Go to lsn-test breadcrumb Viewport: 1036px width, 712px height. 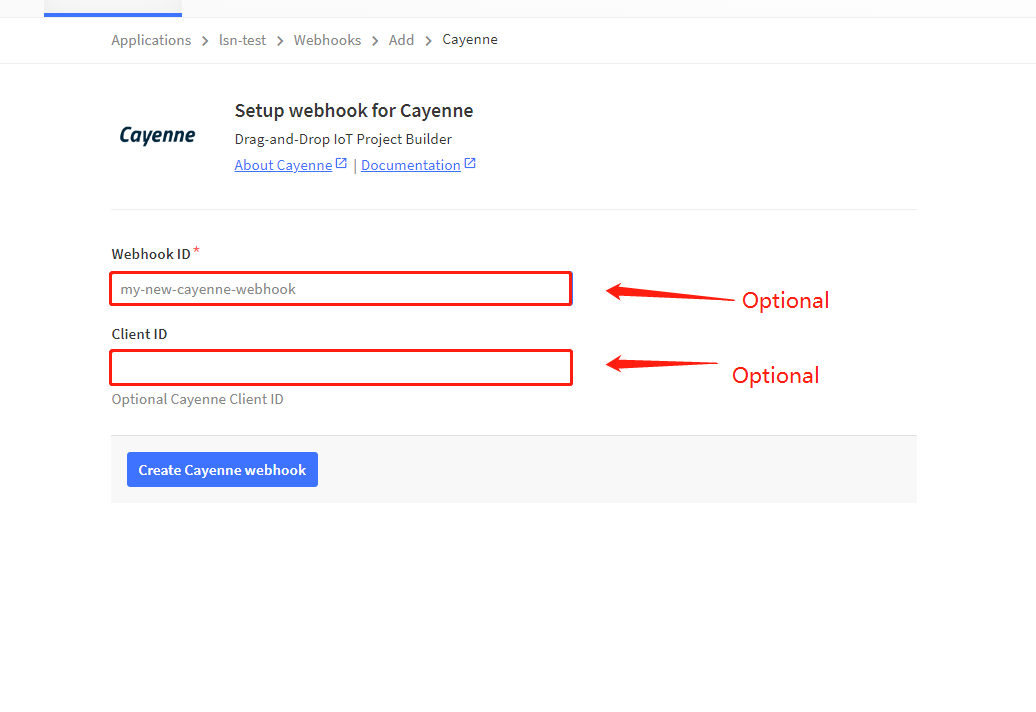coord(242,40)
